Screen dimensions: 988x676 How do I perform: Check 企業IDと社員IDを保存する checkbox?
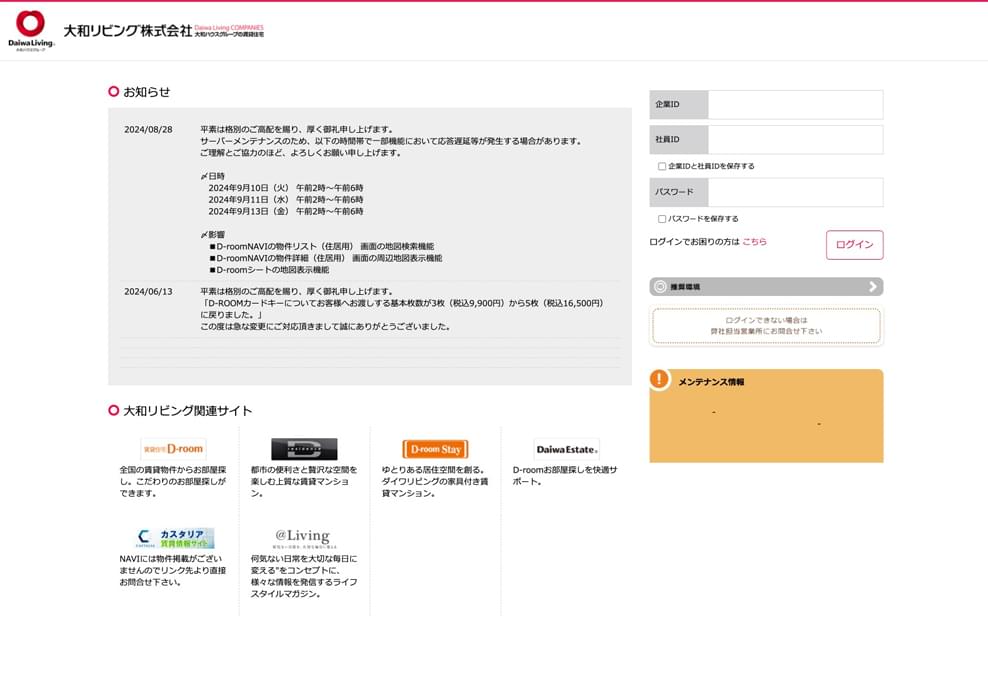coord(662,166)
